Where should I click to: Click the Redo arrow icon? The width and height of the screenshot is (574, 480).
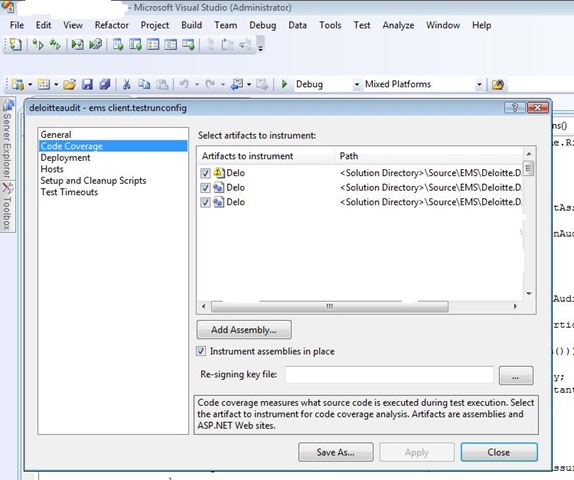tap(210, 85)
